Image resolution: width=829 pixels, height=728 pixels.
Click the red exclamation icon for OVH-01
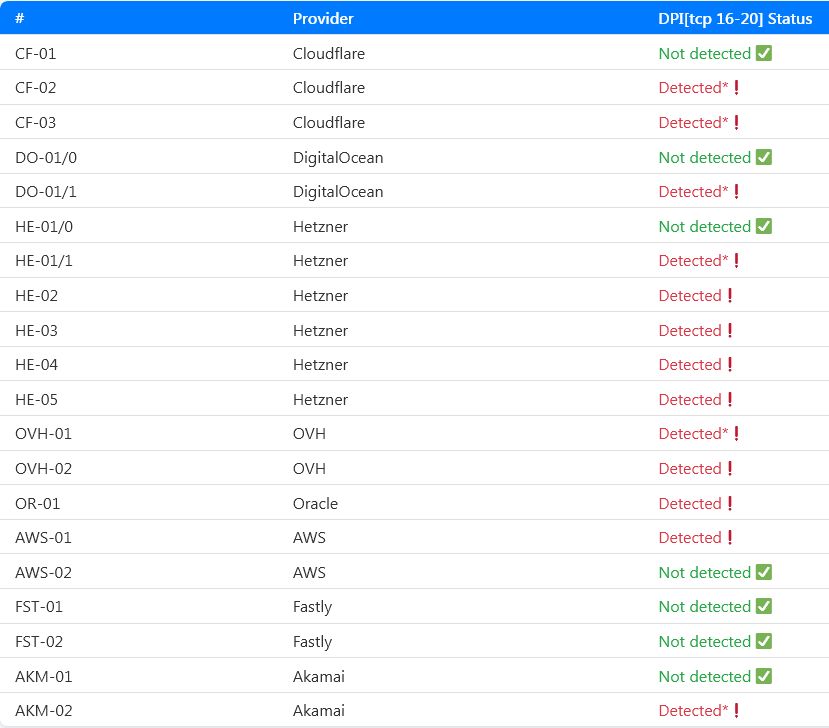pos(737,434)
